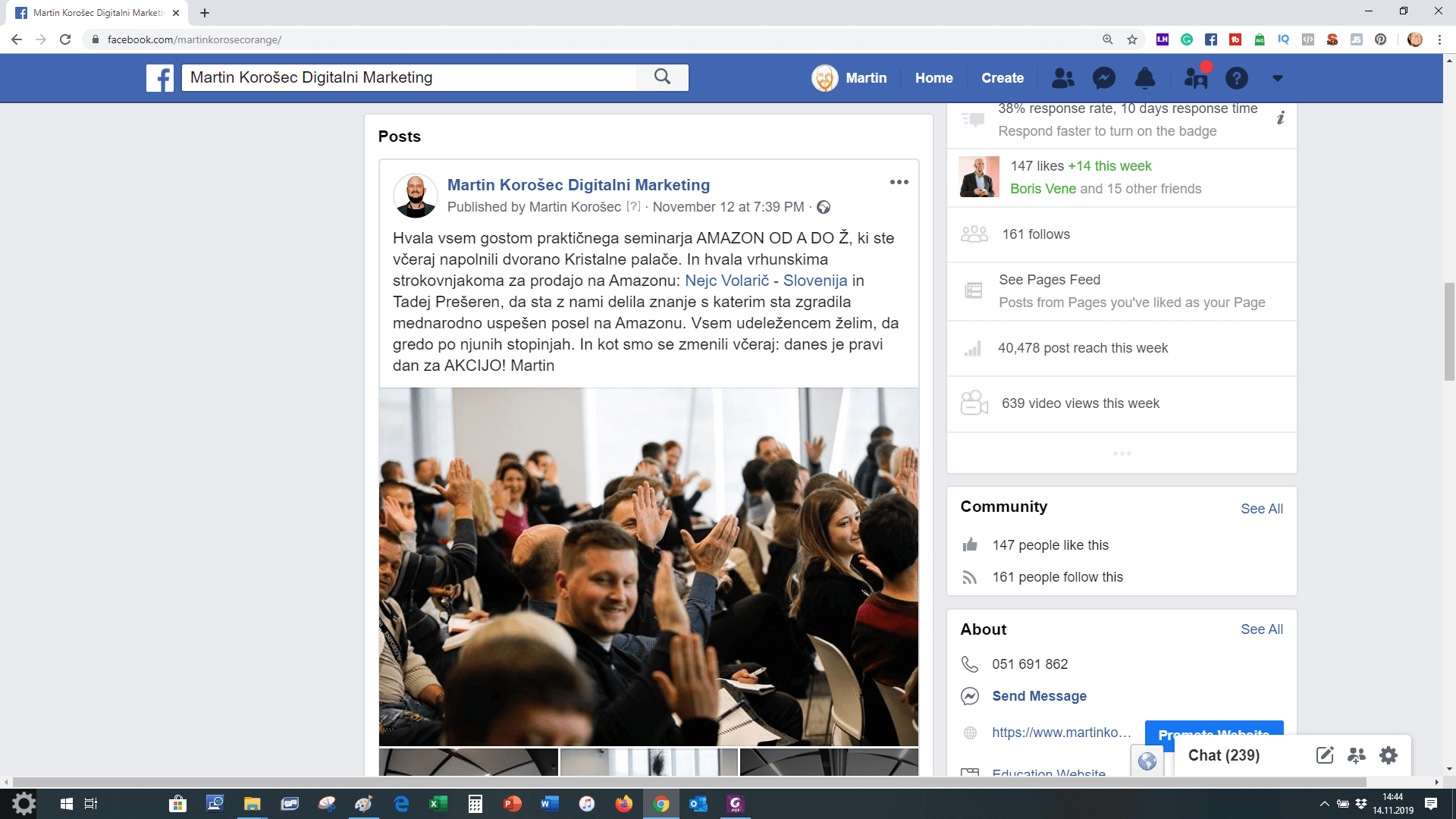Screen dimensions: 1456x819
Task: Go to Home in top navigation
Action: [934, 78]
